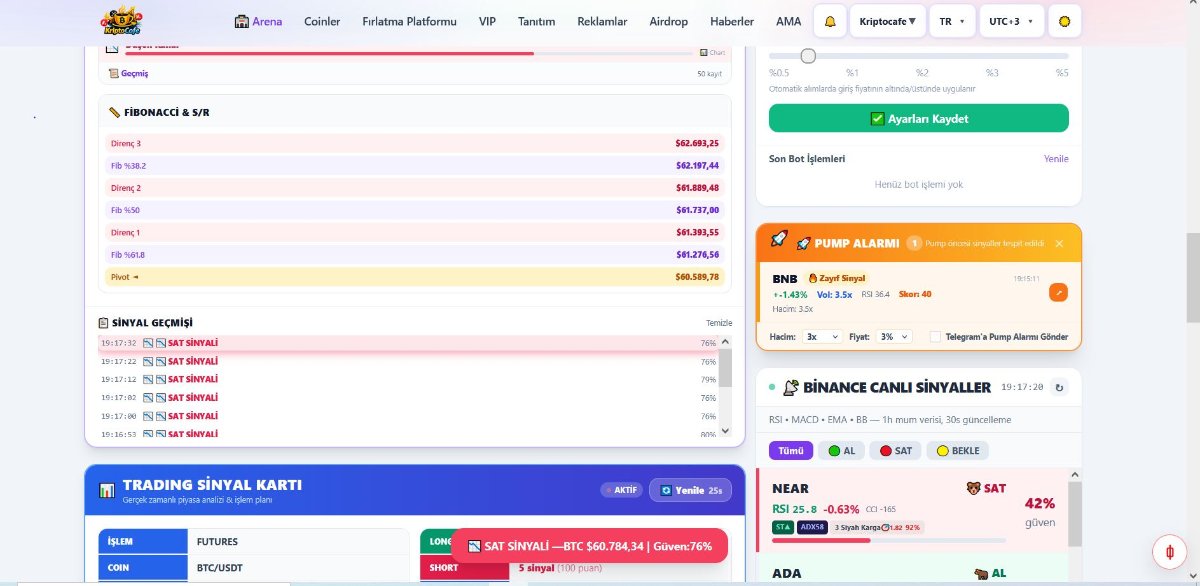Click the BTC/USDT coin value cell

click(x=298, y=568)
